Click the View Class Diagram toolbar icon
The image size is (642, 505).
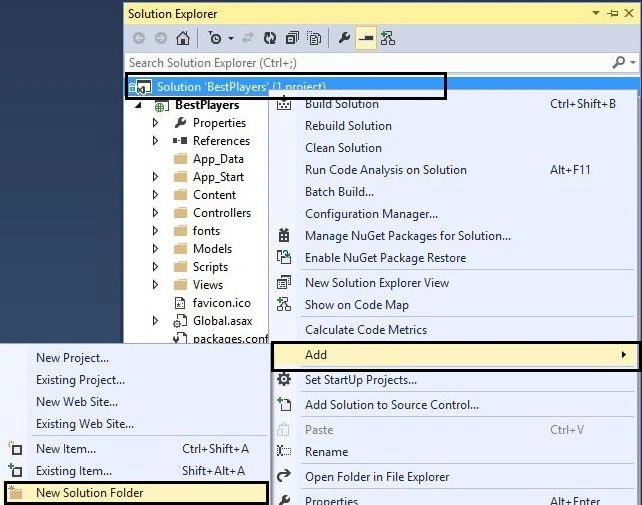[x=388, y=38]
